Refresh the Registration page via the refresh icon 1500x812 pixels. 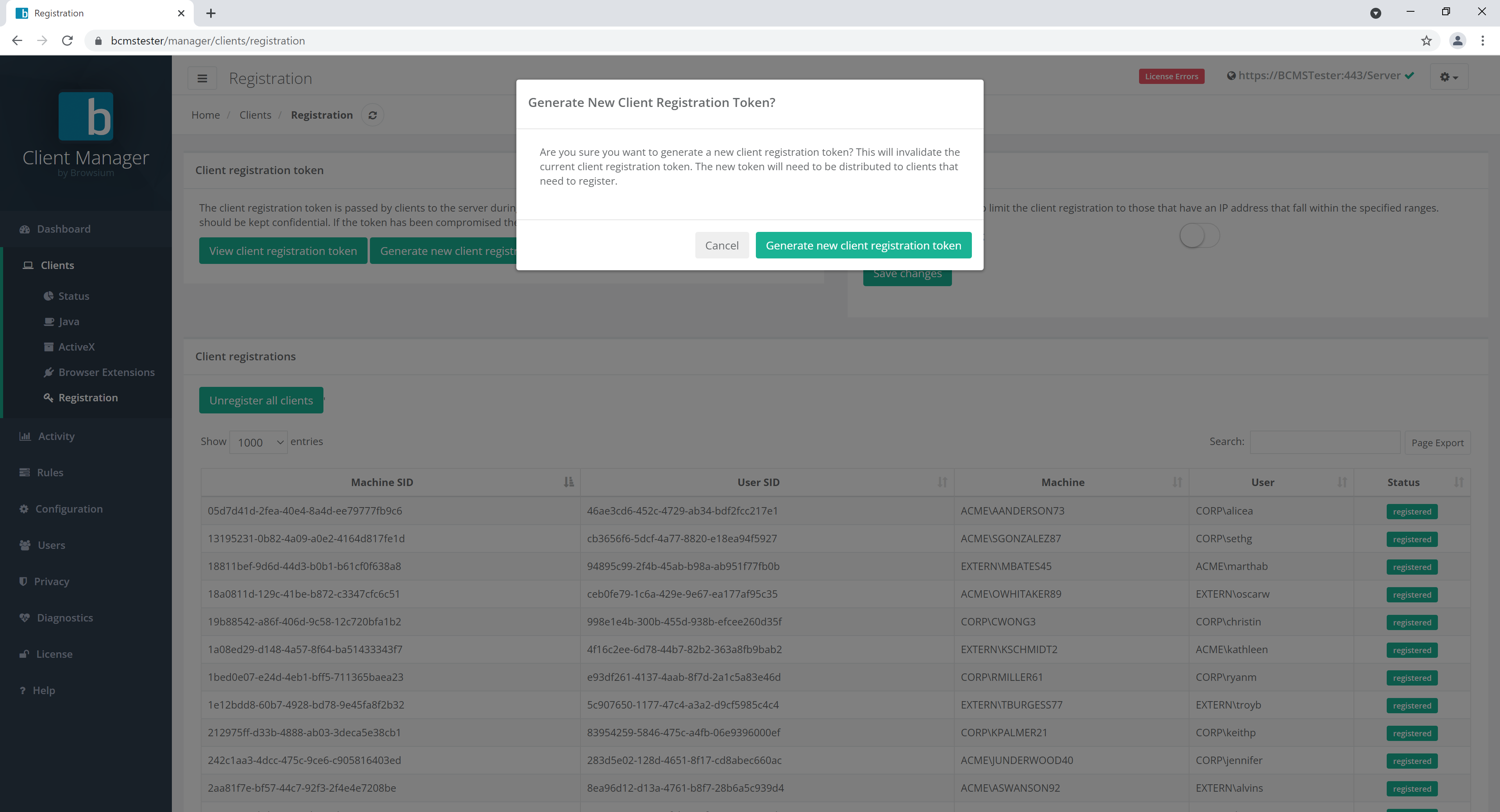(373, 115)
